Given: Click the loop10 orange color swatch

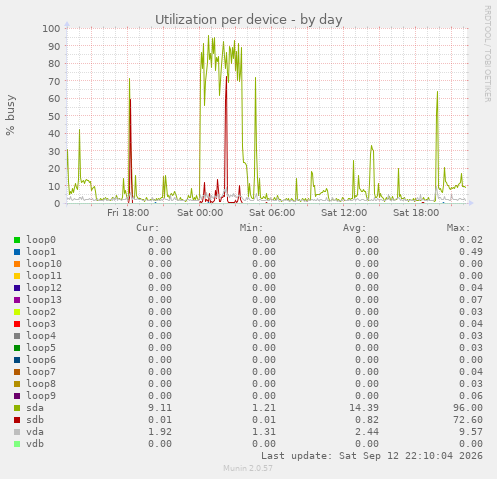Looking at the screenshot, I should pos(17,264).
